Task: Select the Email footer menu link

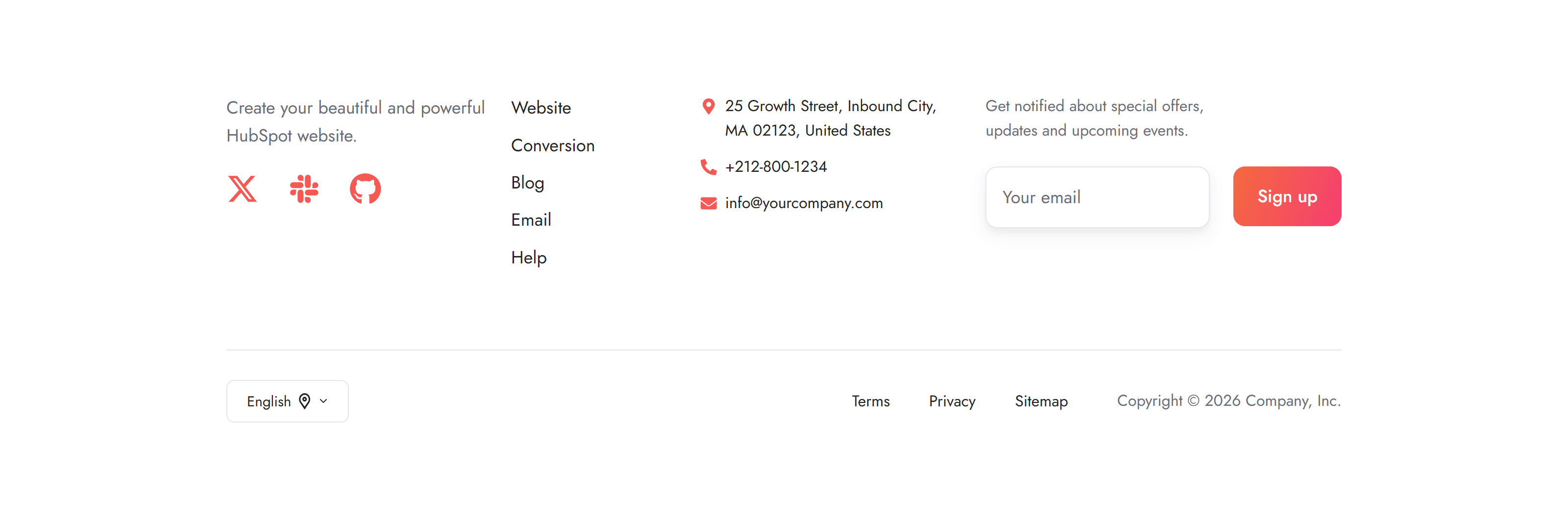Action: [x=531, y=220]
